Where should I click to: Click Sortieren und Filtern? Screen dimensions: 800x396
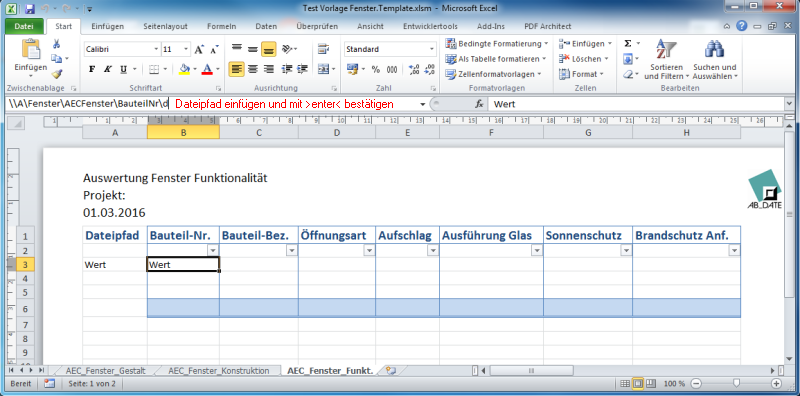pyautogui.click(x=666, y=59)
